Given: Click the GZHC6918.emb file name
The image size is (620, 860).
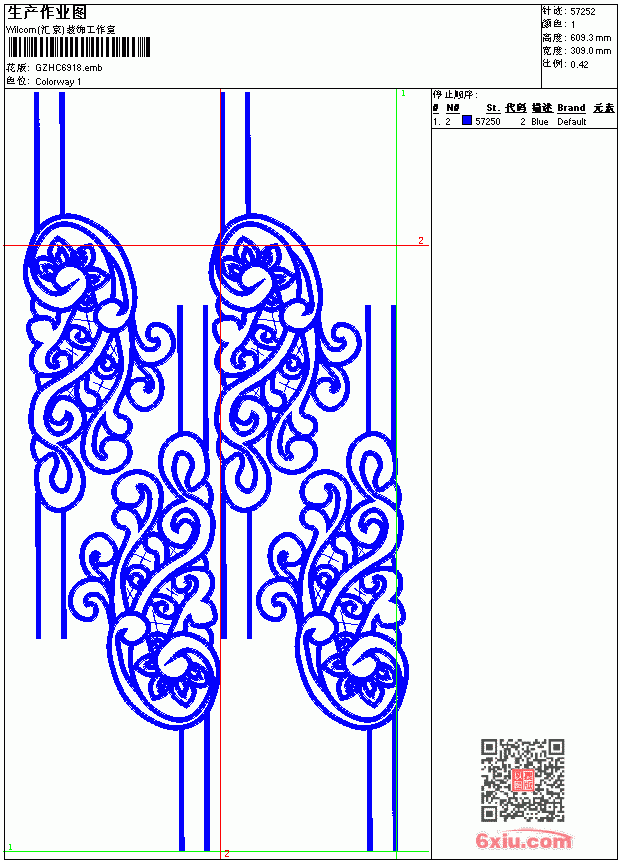Looking at the screenshot, I should coord(69,68).
